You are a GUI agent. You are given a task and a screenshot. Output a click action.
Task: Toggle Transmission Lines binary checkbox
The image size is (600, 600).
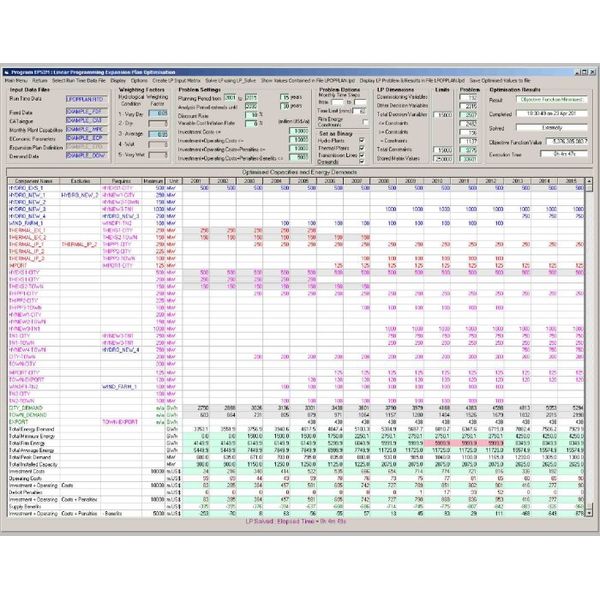pyautogui.click(x=362, y=155)
